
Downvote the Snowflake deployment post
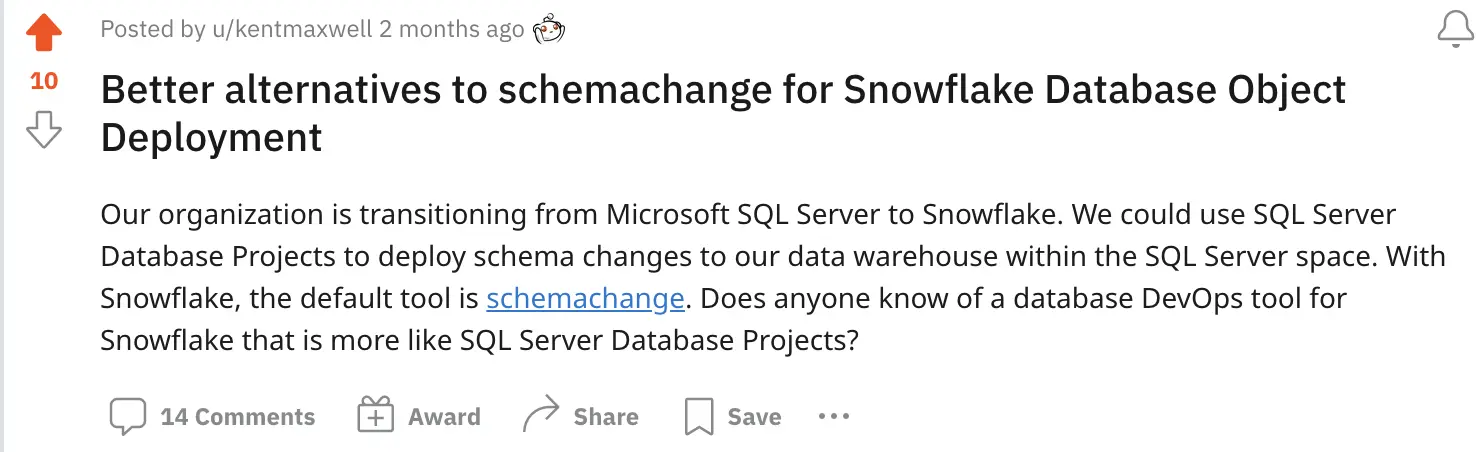pos(44,130)
